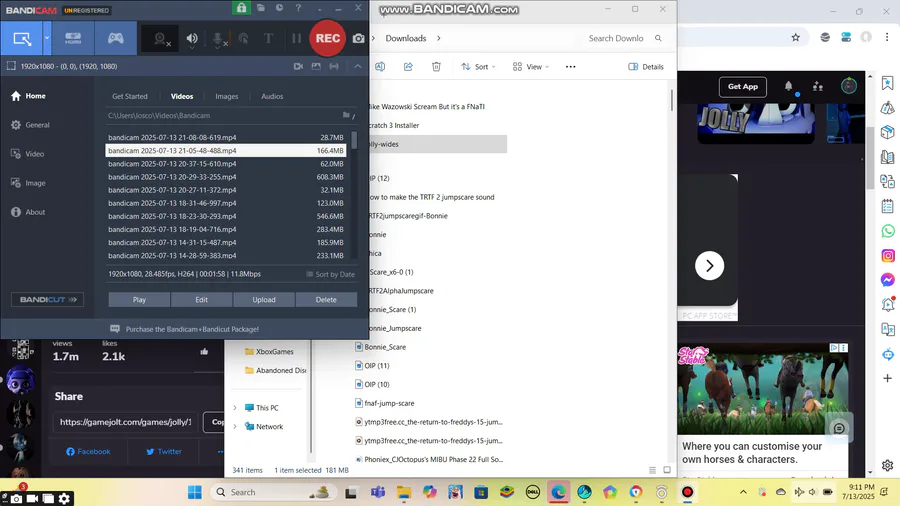Click the trash delete icon in File Explorer
This screenshot has width=900, height=506.
(436, 67)
